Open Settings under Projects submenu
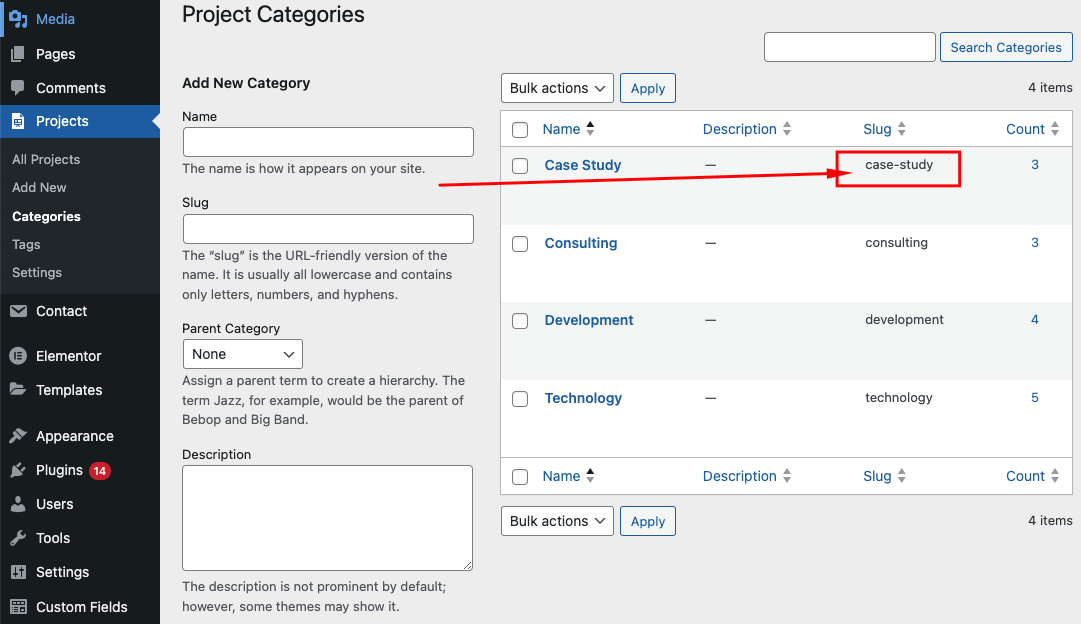This screenshot has height=624, width=1081. click(37, 272)
